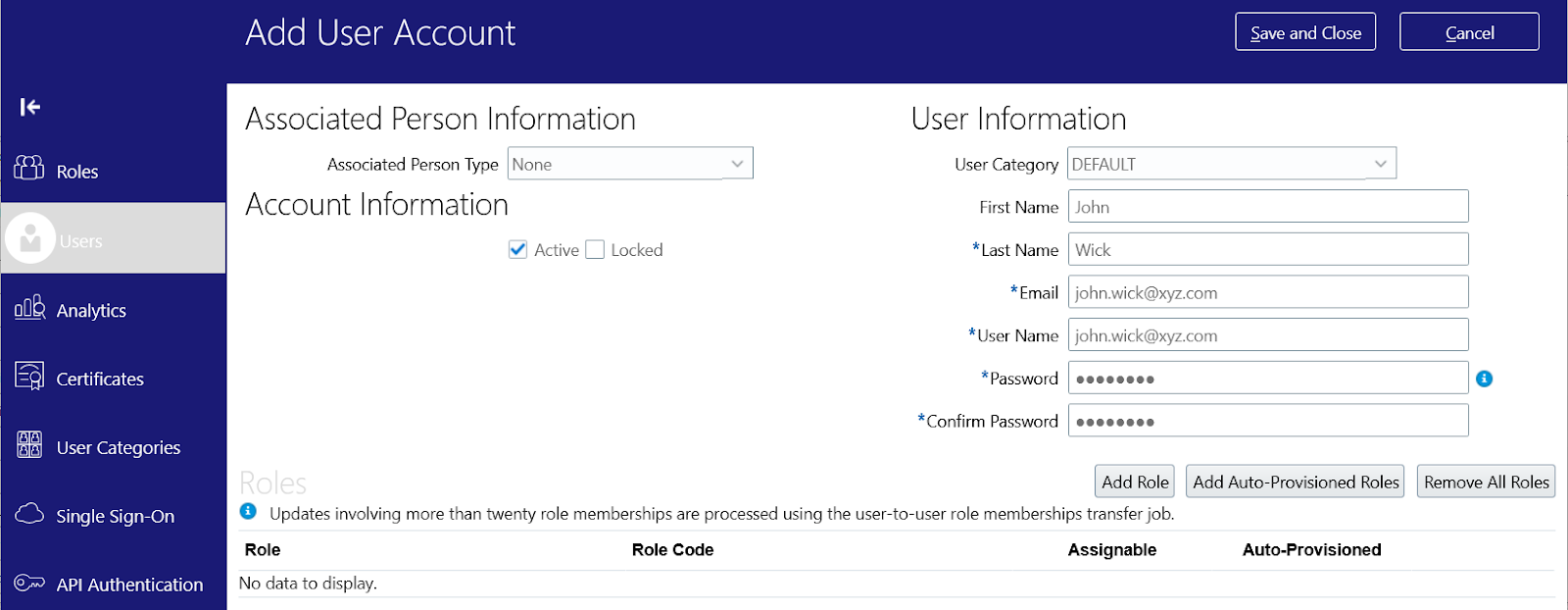Click the Add Role button

point(1135,482)
